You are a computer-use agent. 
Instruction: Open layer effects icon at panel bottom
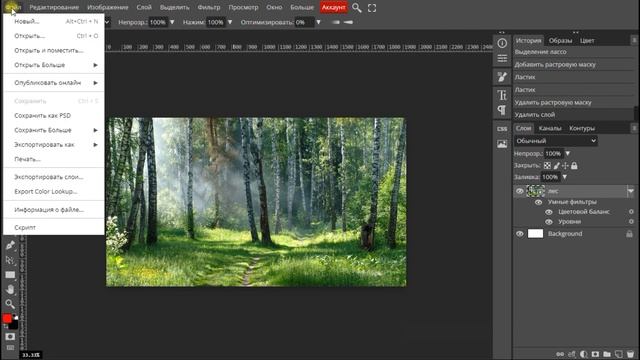click(572, 354)
